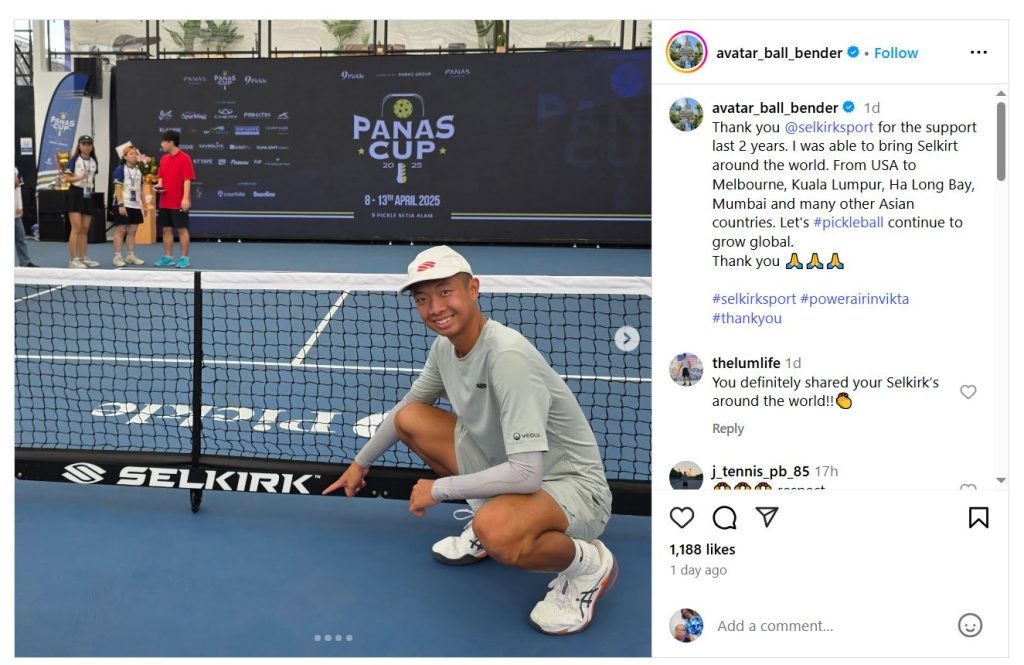Image resolution: width=1024 pixels, height=665 pixels.
Task: Open avatar_ball_bender story profile picture in header
Action: coord(686,52)
